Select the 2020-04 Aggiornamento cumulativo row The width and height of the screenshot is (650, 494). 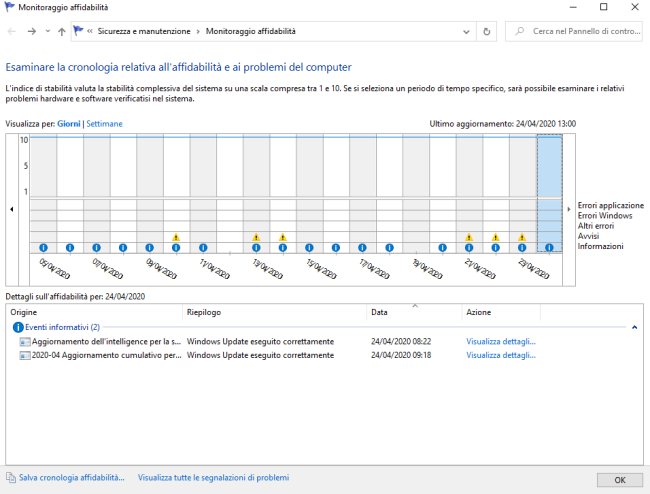click(x=278, y=355)
